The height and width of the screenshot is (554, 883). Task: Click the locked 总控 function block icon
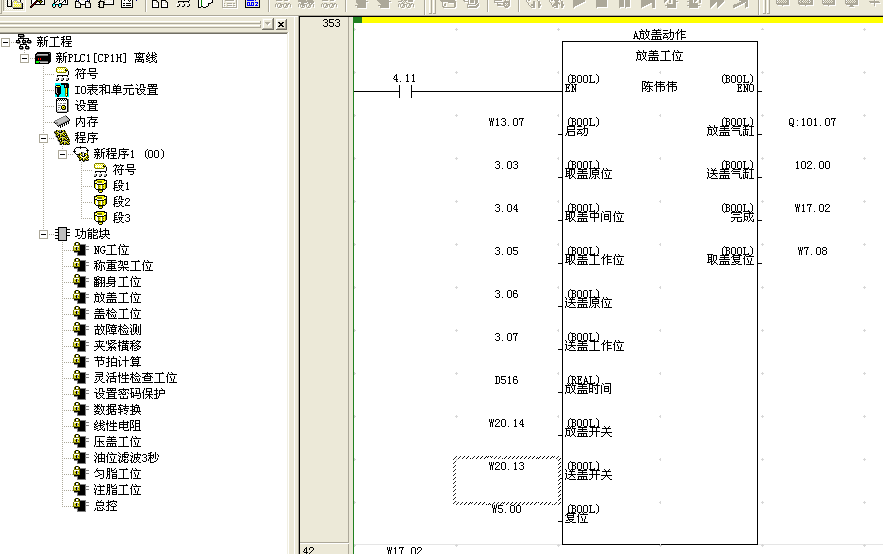(81, 506)
